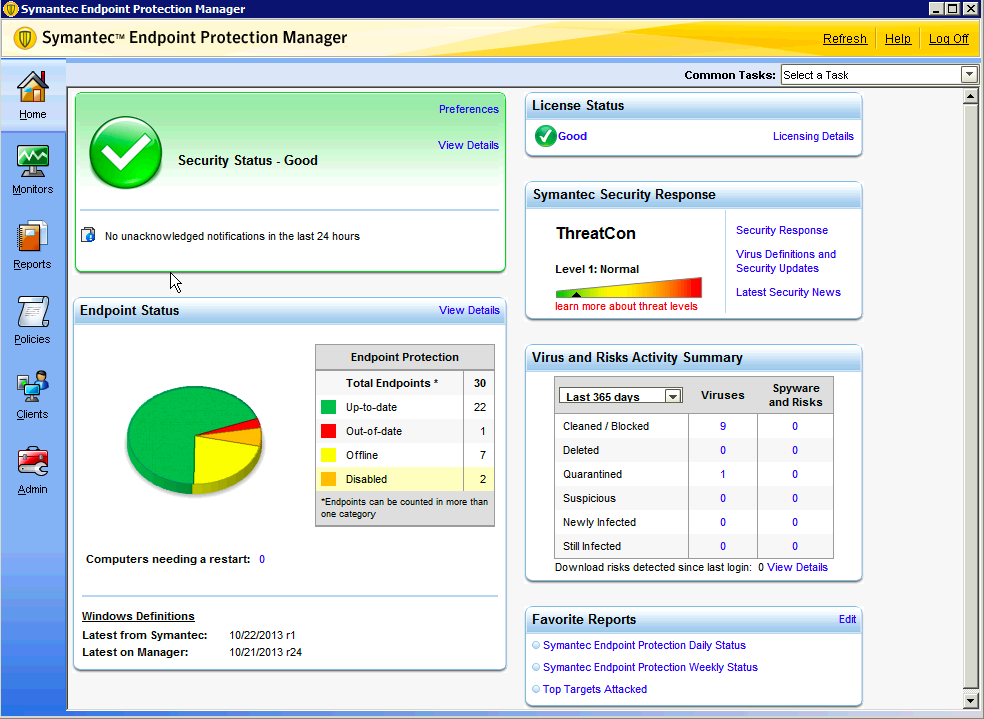Click Suspicious viruses count 0
Screen dimensions: 984x719
click(723, 498)
